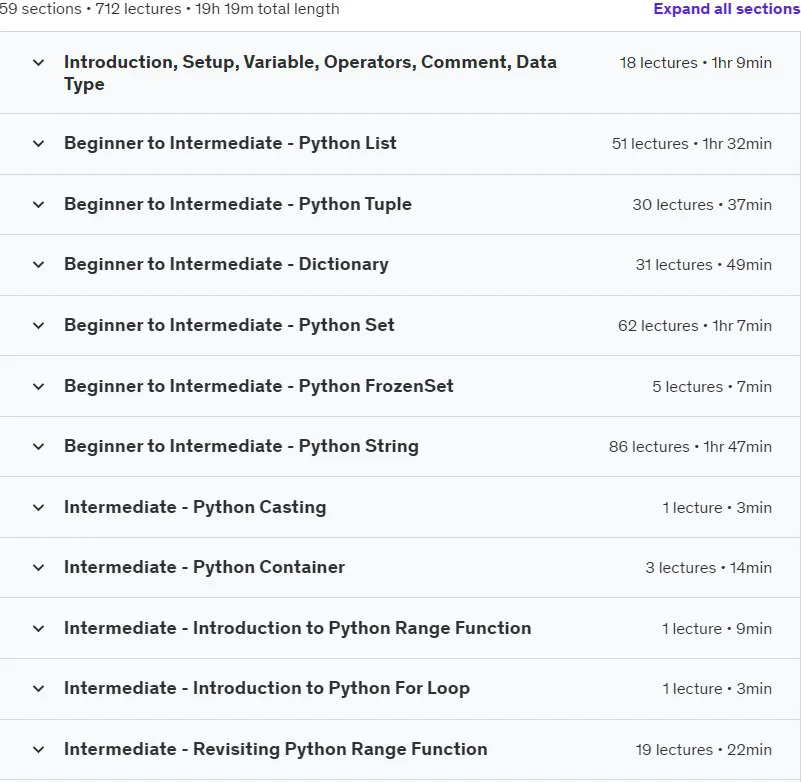Open Revisiting Python Range Function chevron

tap(38, 749)
